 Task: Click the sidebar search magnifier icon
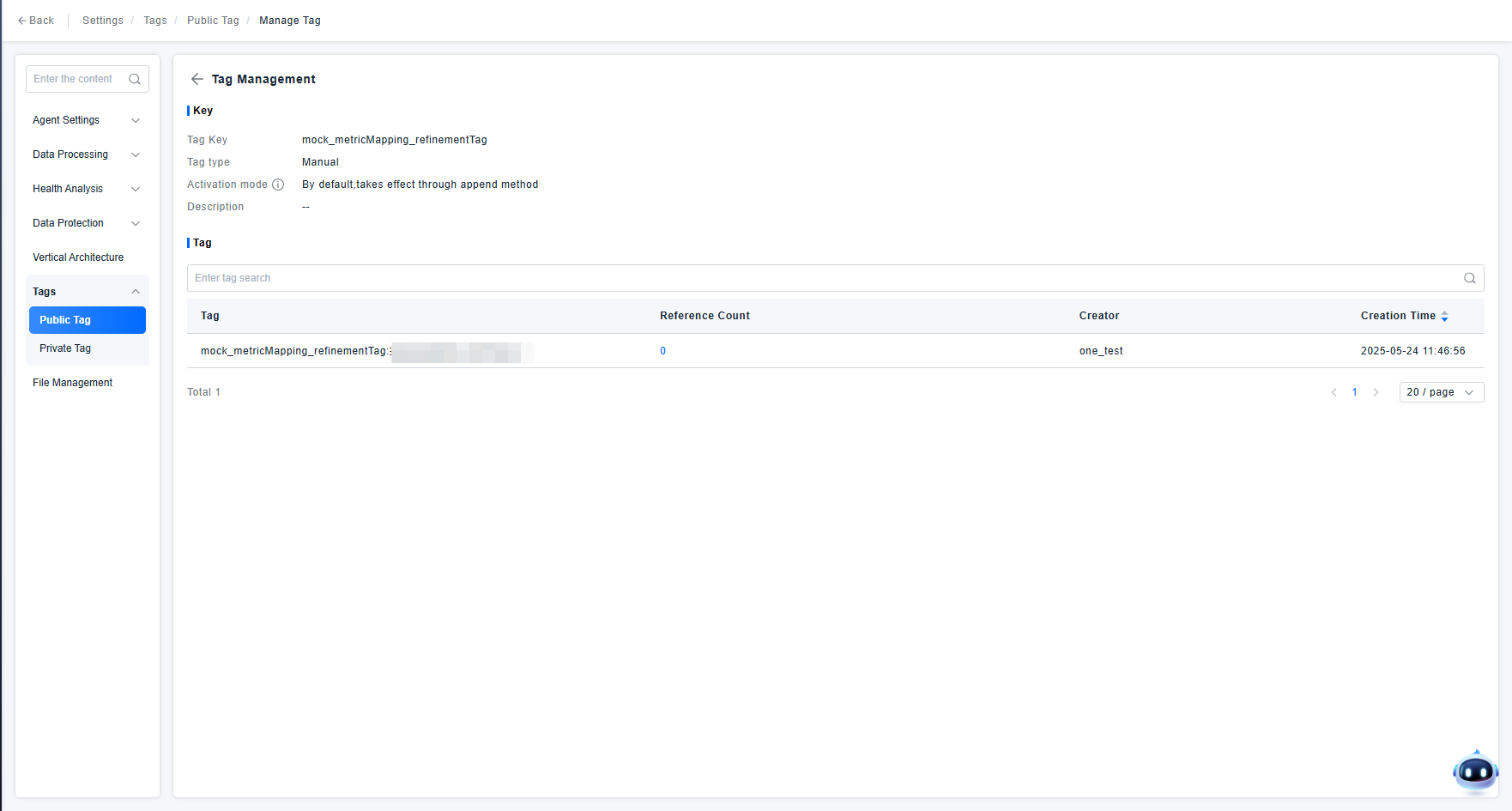135,79
